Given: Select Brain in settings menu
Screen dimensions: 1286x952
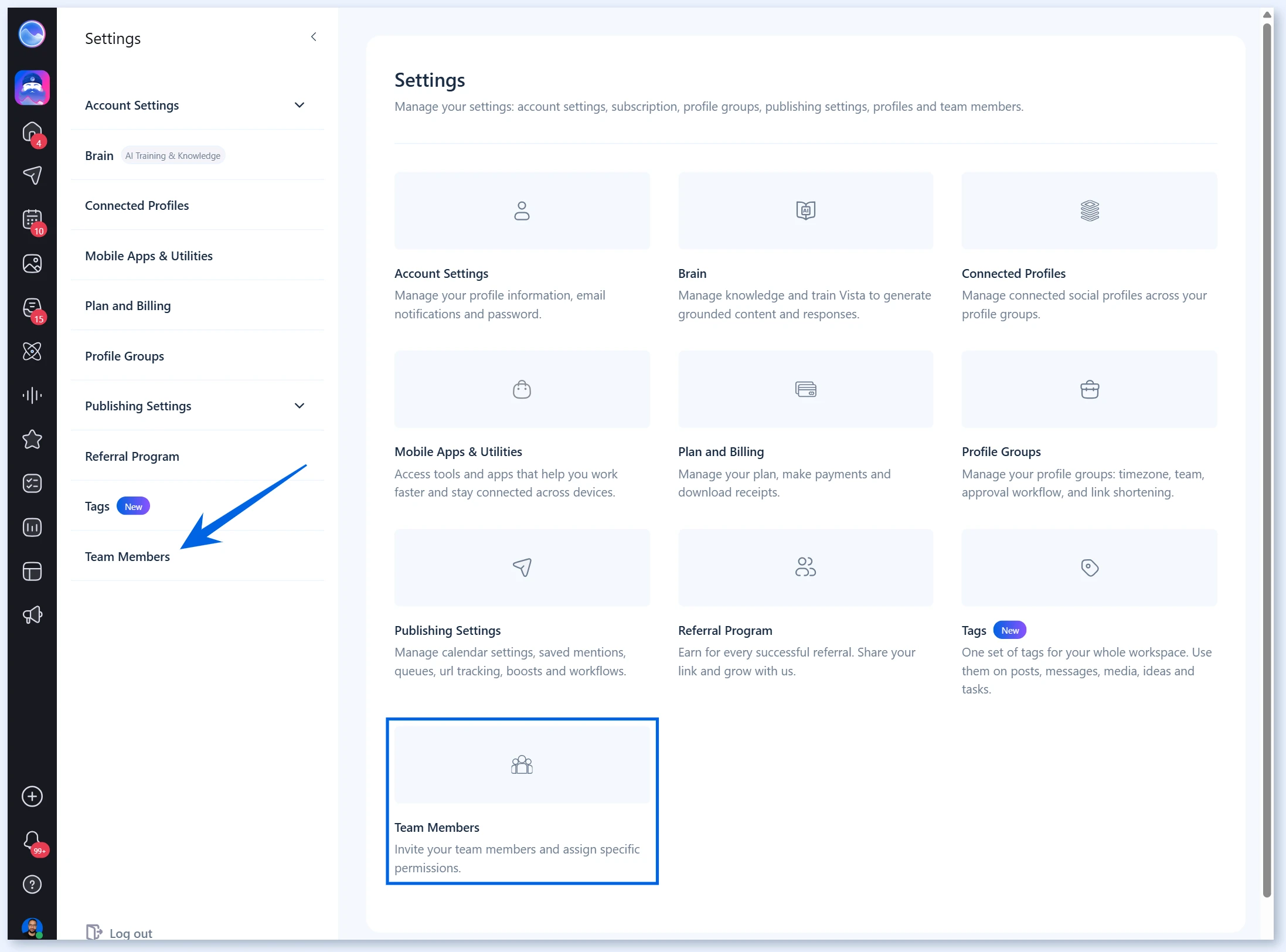Looking at the screenshot, I should [x=198, y=155].
